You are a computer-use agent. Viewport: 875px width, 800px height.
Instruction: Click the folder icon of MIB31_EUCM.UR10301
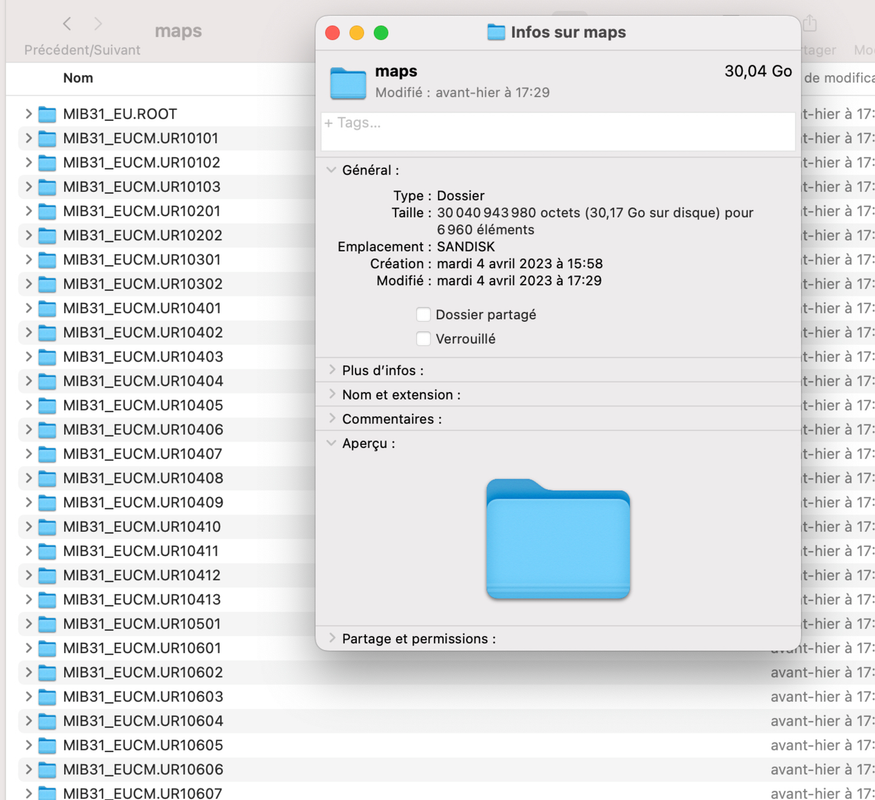pos(47,260)
